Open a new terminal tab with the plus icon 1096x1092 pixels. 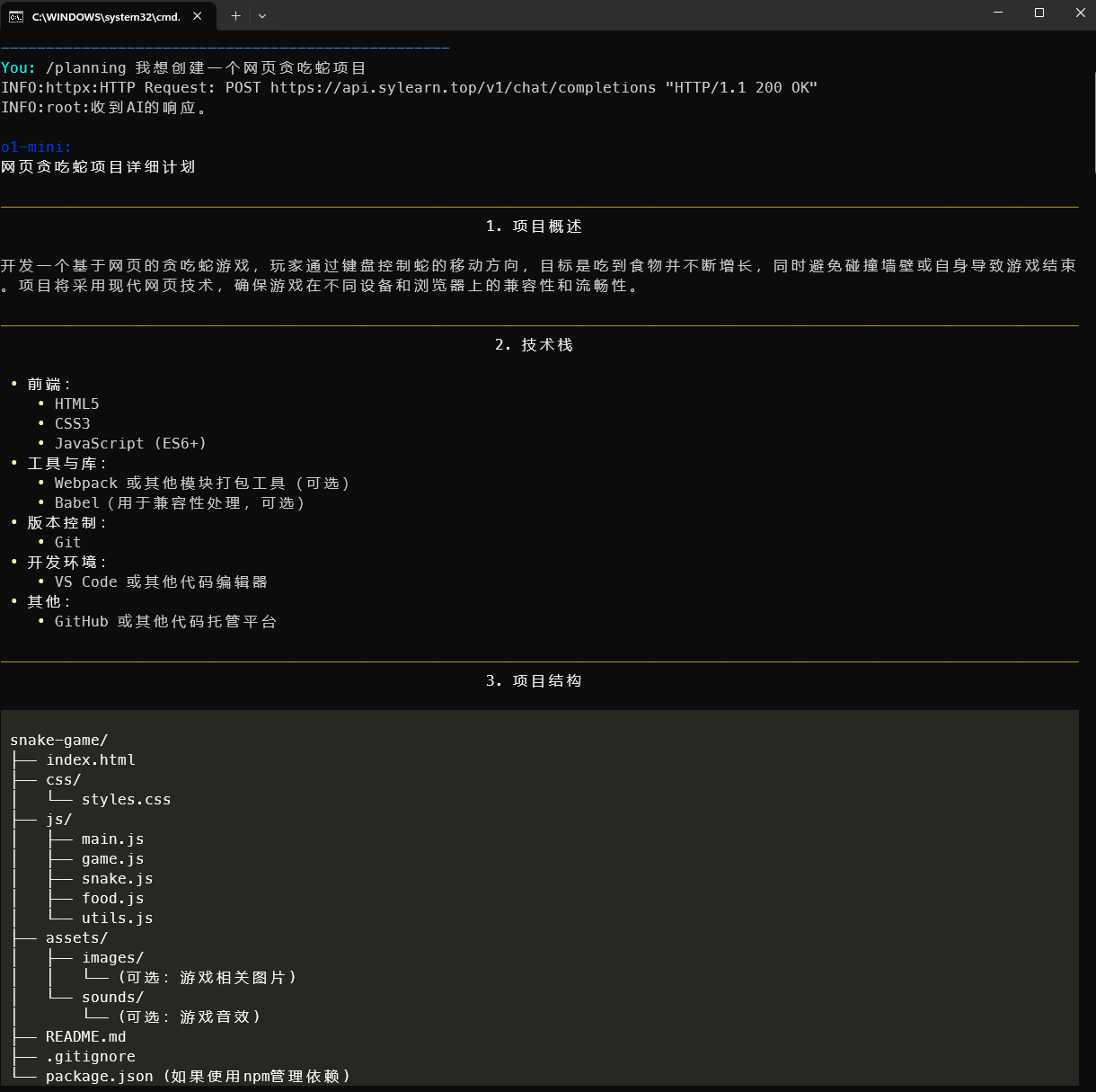pos(235,15)
